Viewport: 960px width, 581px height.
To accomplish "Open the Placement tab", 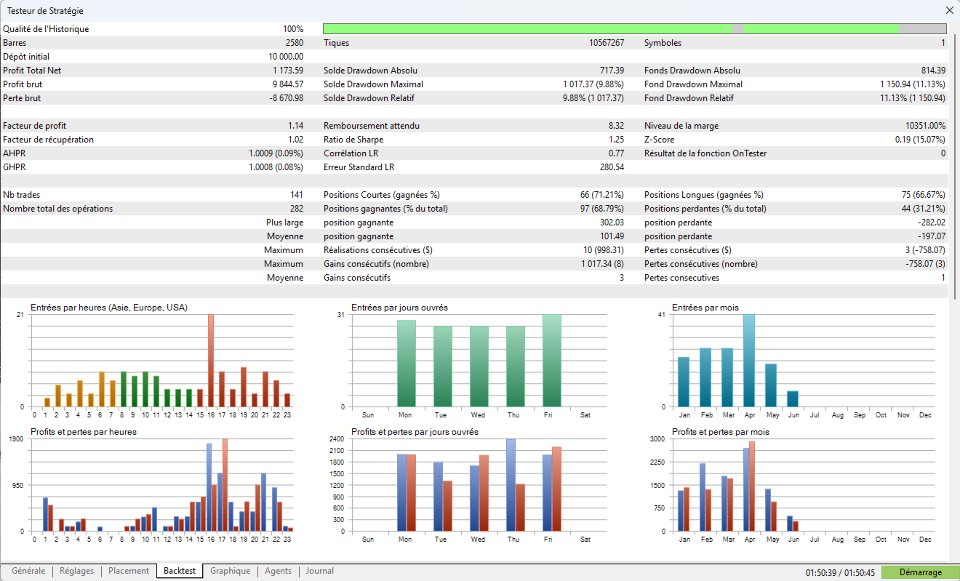I will click(129, 571).
